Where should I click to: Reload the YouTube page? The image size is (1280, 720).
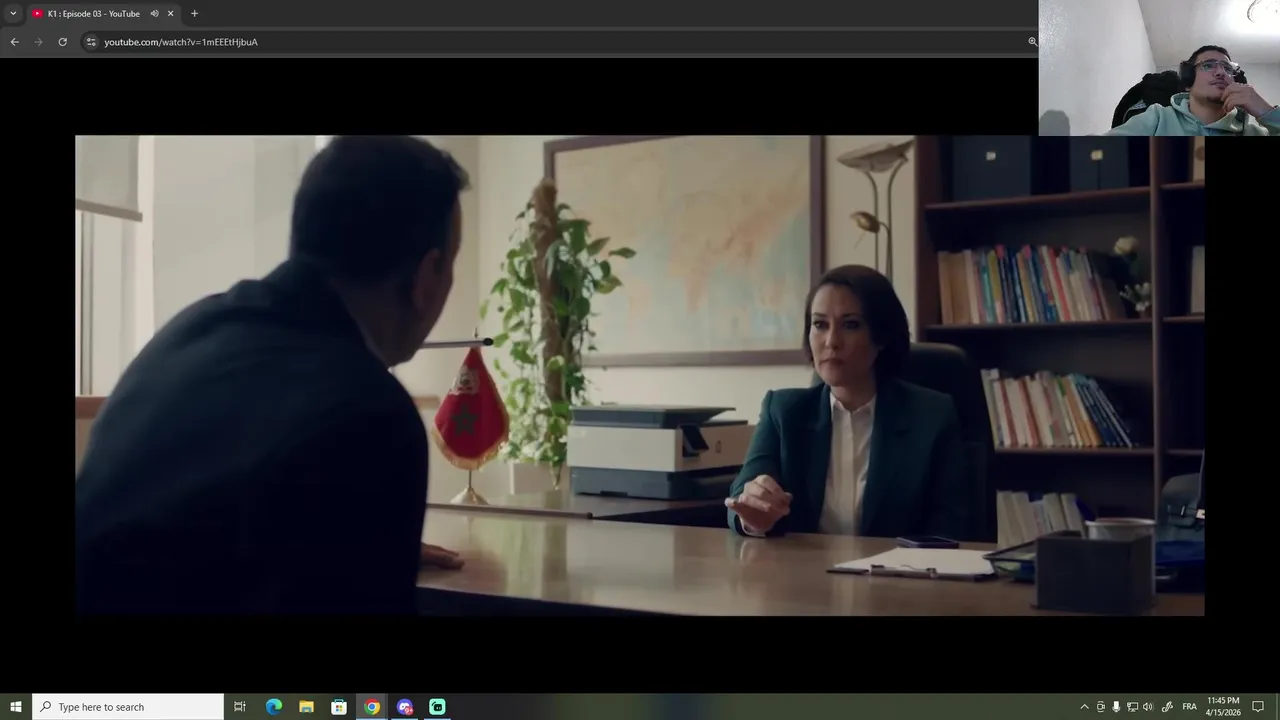point(62,42)
